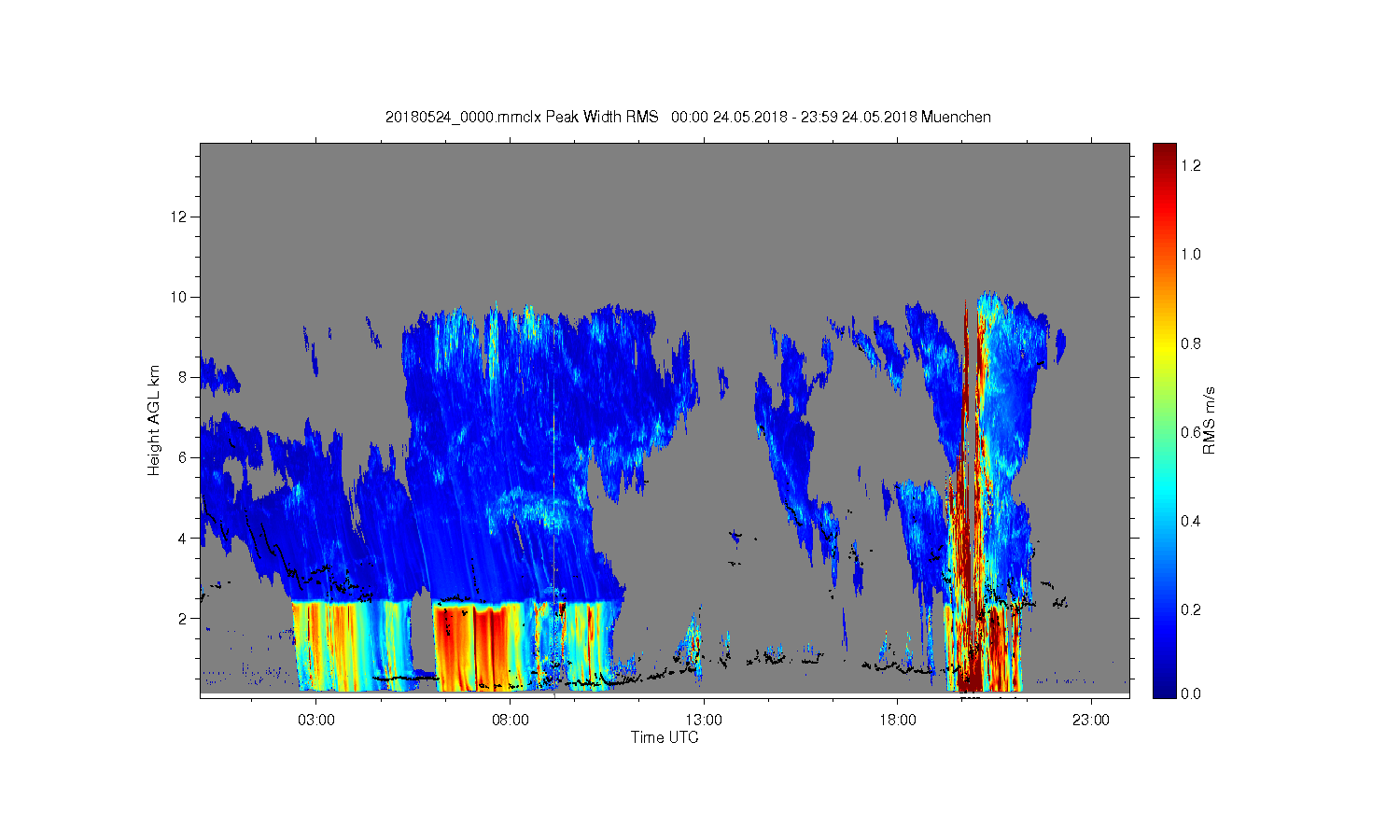The image size is (1400, 840).
Task: Click the 18:00 time tick label
Action: click(x=898, y=721)
